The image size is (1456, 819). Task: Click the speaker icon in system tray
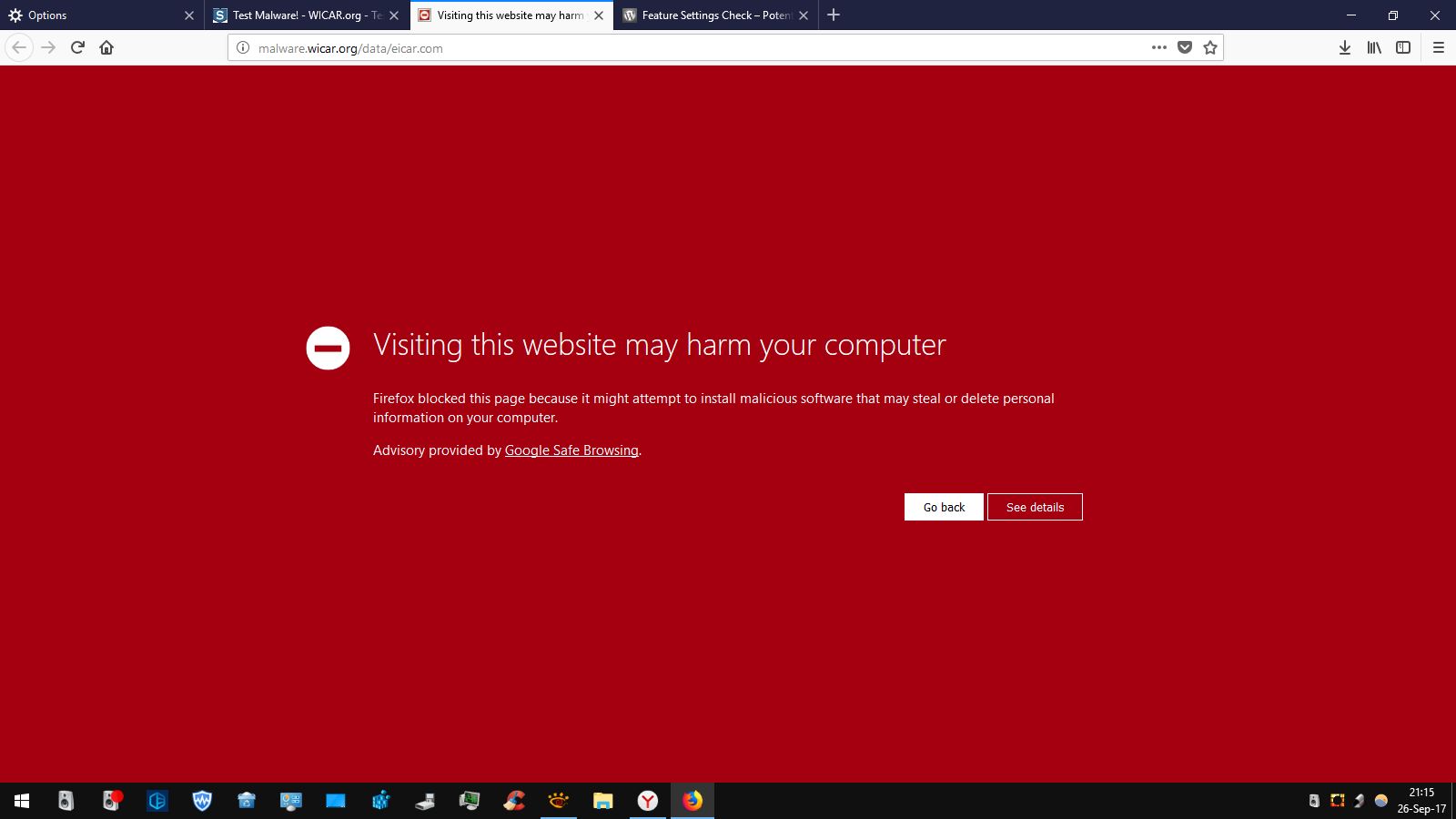pyautogui.click(x=1314, y=801)
